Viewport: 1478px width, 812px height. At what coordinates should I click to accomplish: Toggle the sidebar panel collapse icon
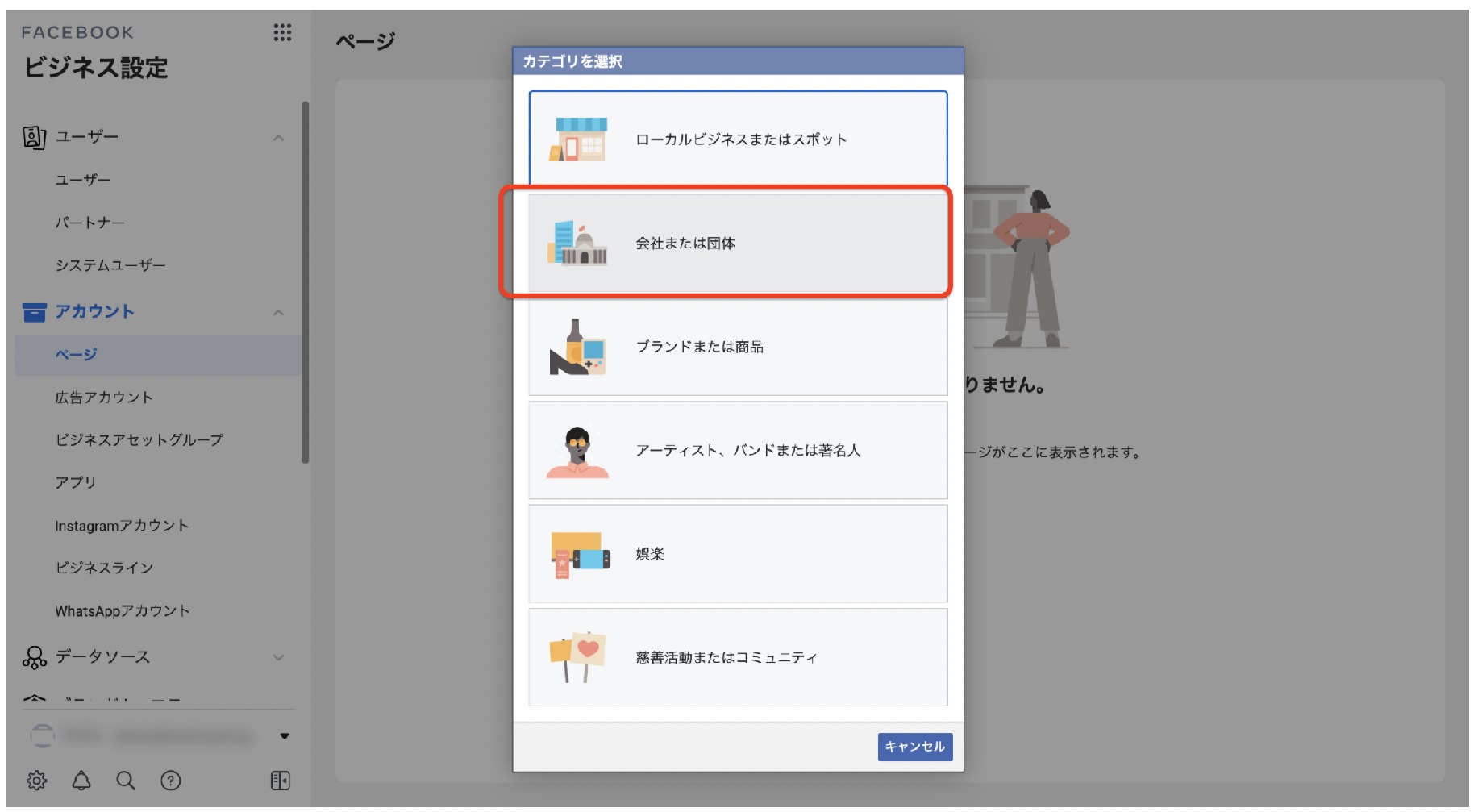pyautogui.click(x=280, y=781)
